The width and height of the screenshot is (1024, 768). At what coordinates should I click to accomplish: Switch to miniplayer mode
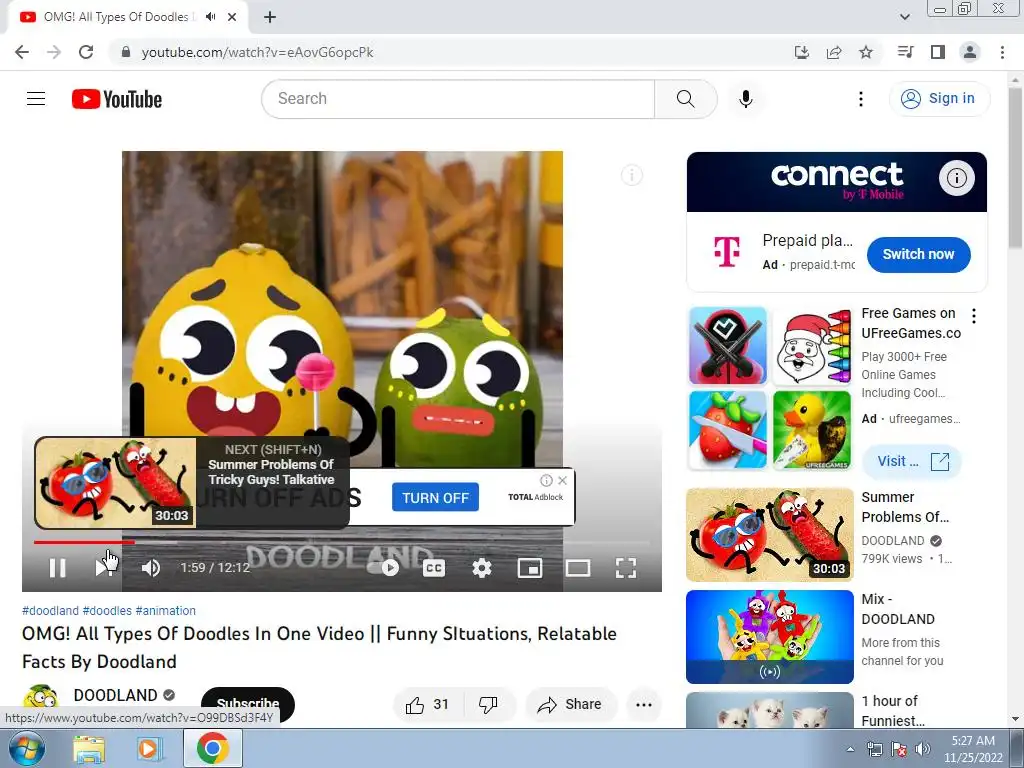(530, 568)
